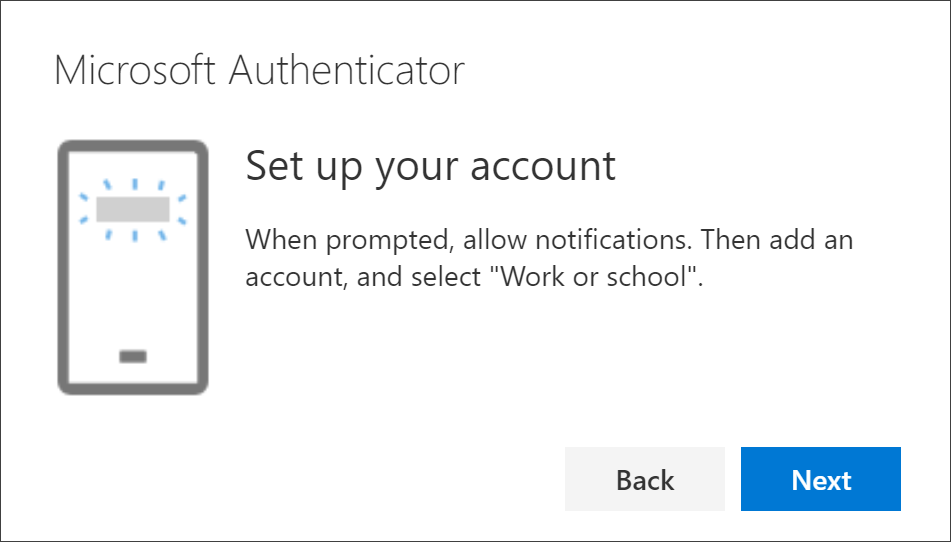Viewport: 951px width, 542px height.
Task: Go Back to the previous step
Action: [644, 479]
